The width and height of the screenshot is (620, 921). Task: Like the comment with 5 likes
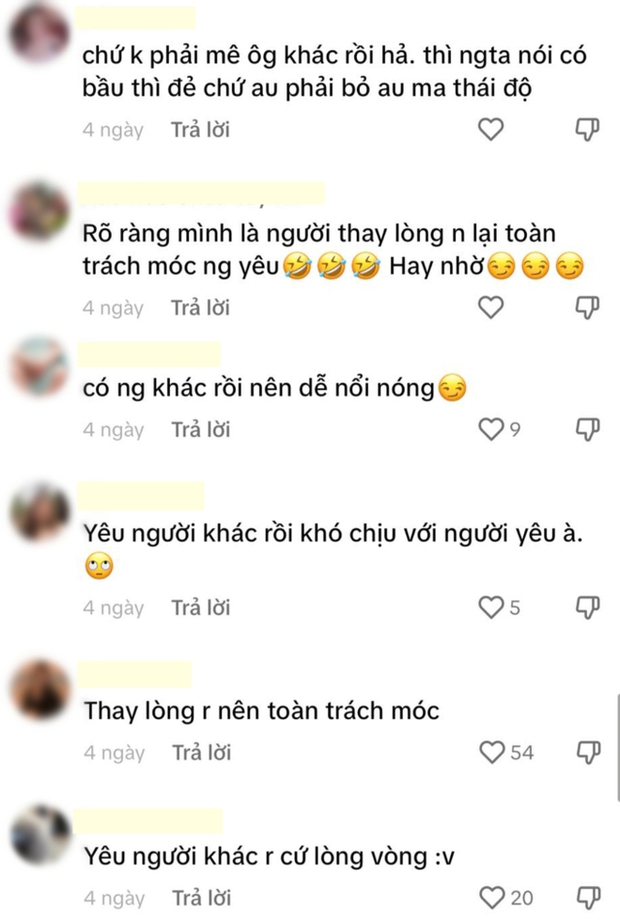[x=491, y=607]
